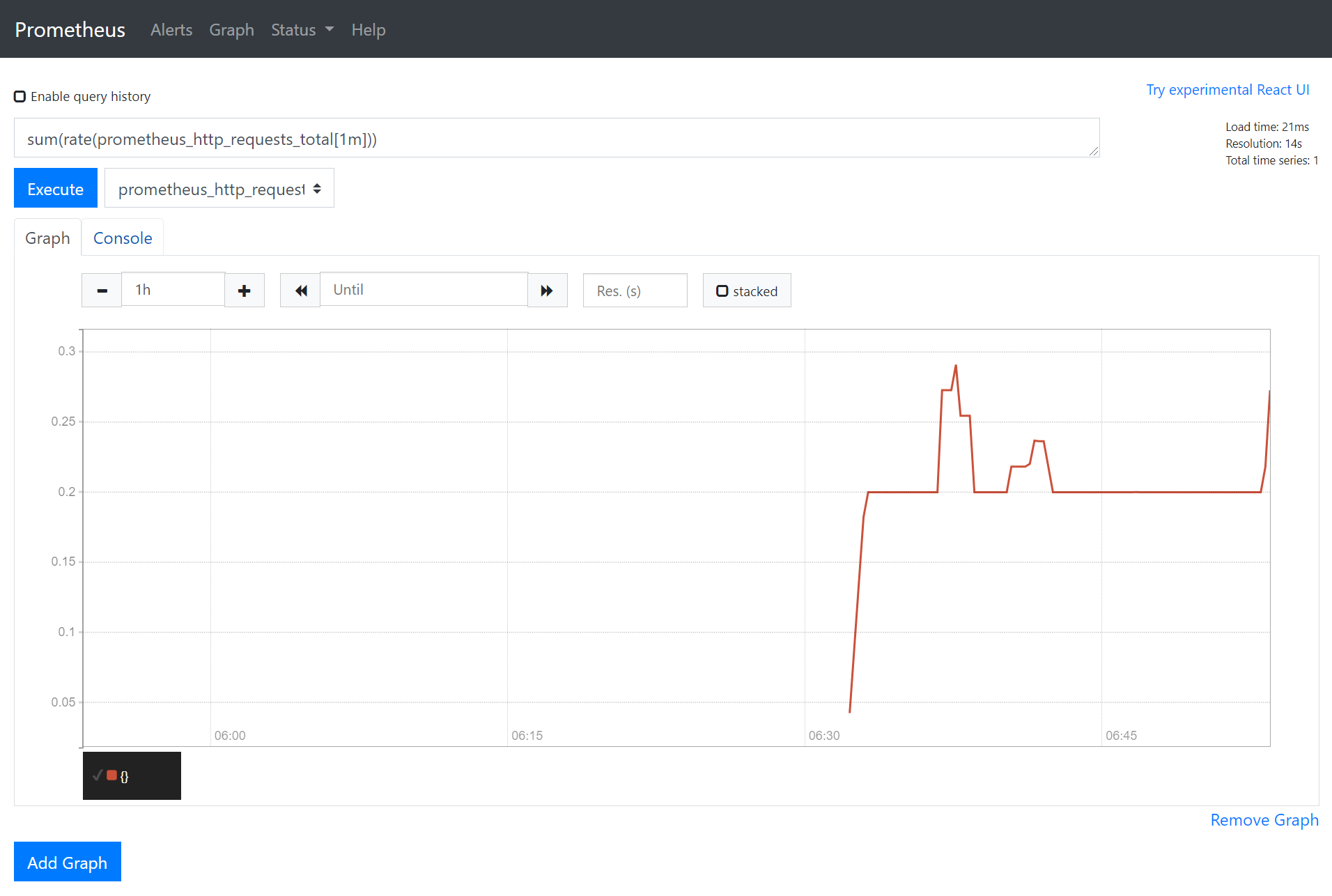Add a new graph
Image resolution: width=1332 pixels, height=896 pixels.
pyautogui.click(x=68, y=862)
